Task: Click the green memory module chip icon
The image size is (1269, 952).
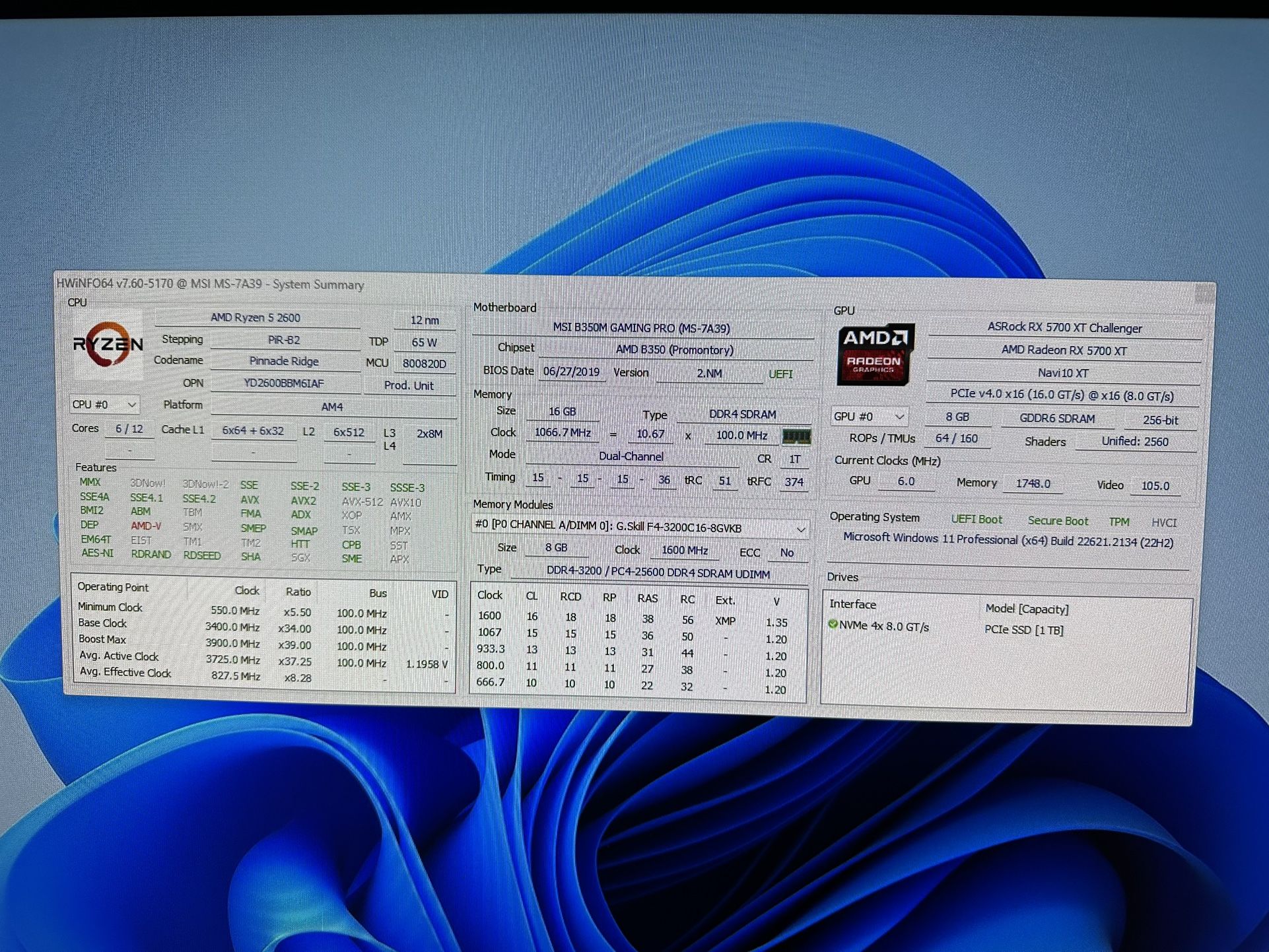Action: click(796, 436)
